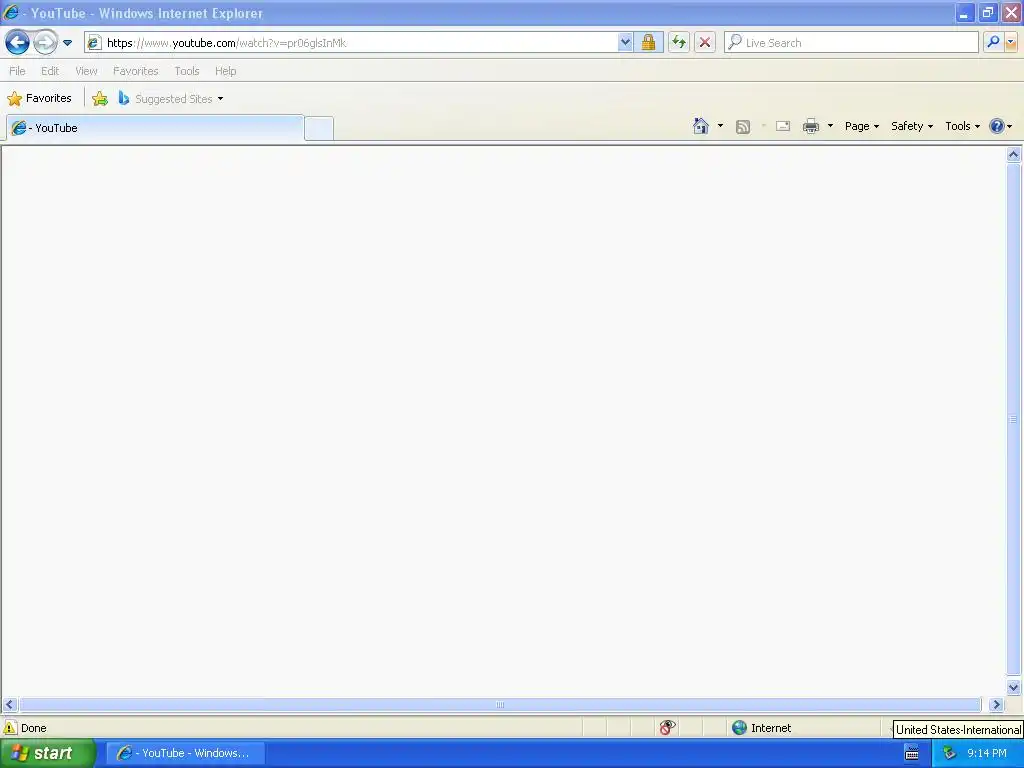
Task: Click the 9:14 PM system clock
Action: pyautogui.click(x=987, y=754)
